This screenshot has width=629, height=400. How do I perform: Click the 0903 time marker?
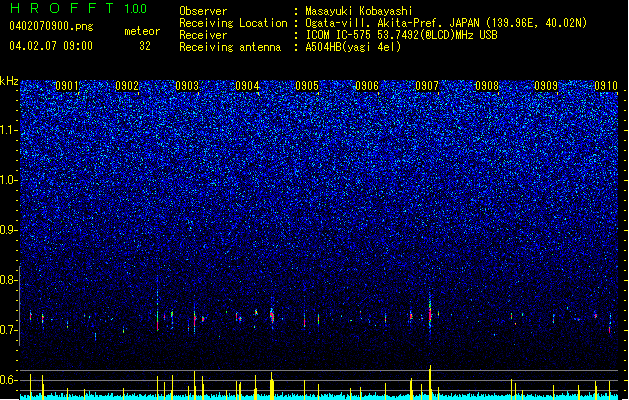(x=187, y=86)
